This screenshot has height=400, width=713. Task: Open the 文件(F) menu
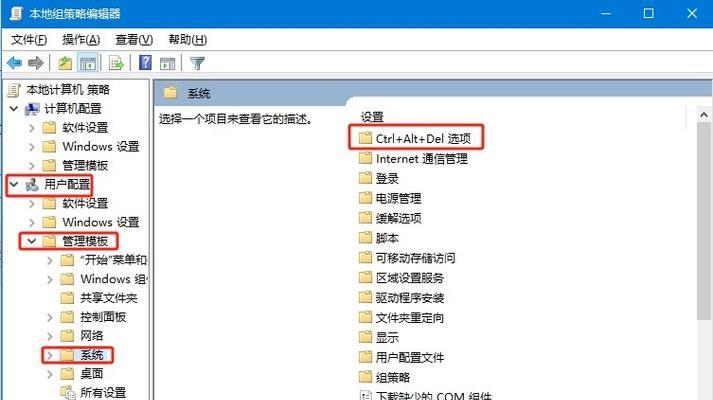tap(29, 40)
